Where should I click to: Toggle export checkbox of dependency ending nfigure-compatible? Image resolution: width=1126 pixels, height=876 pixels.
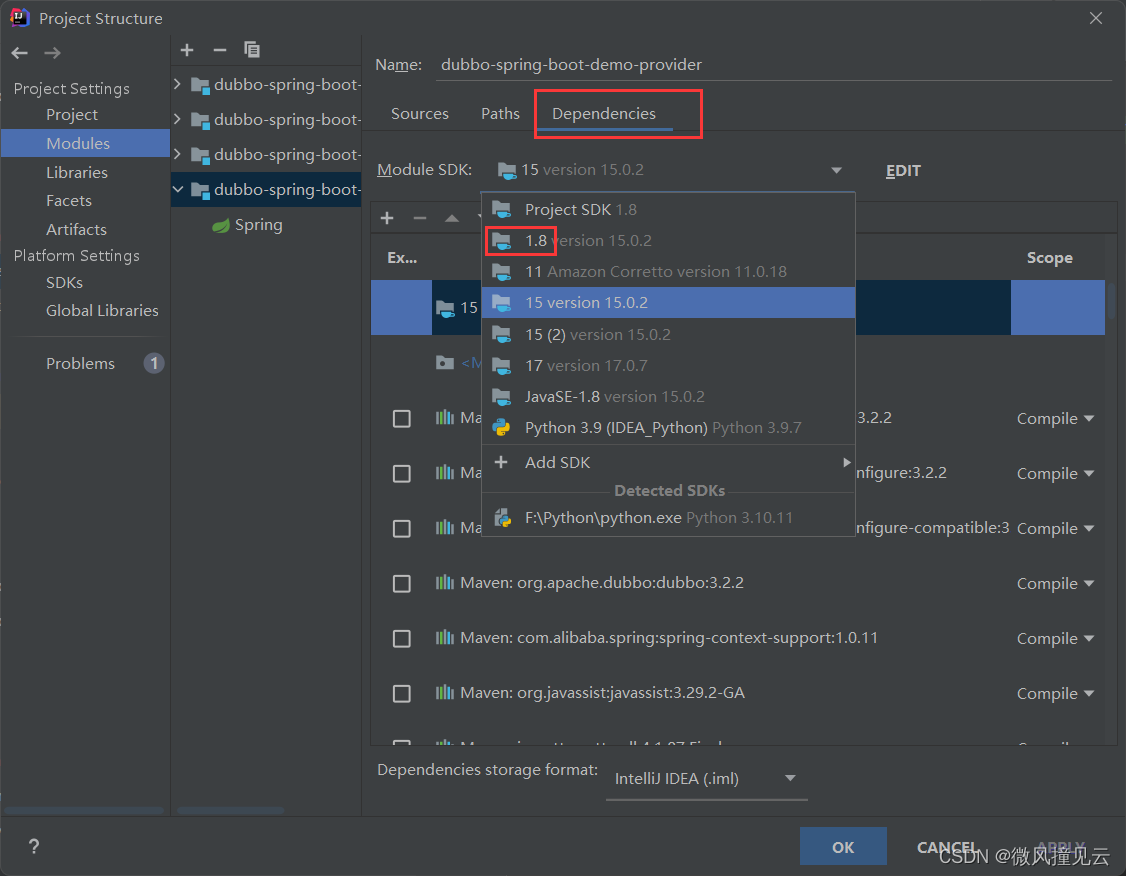[x=402, y=528]
